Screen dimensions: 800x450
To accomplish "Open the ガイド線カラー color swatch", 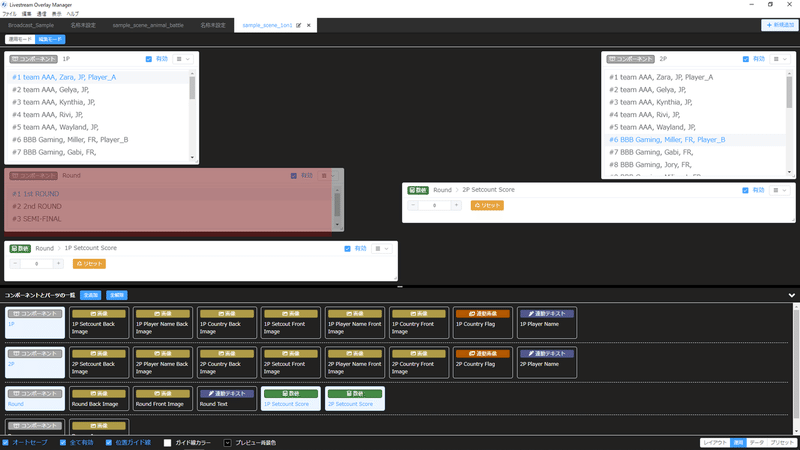I will pyautogui.click(x=167, y=443).
